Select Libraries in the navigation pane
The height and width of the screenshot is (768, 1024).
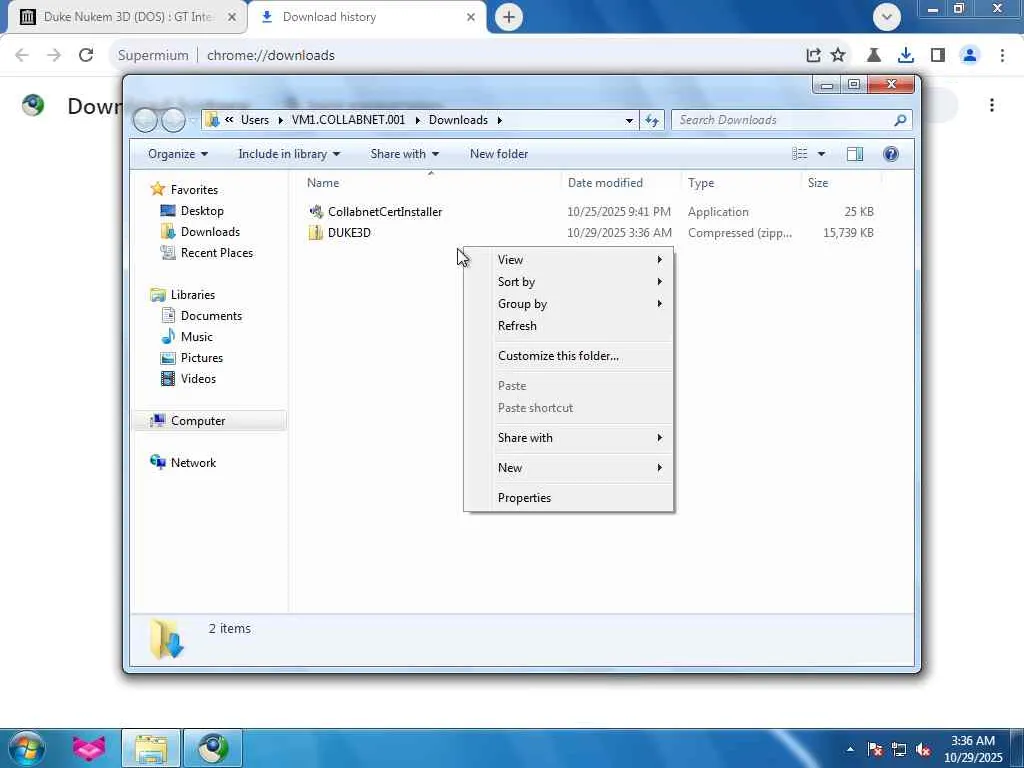click(x=193, y=295)
